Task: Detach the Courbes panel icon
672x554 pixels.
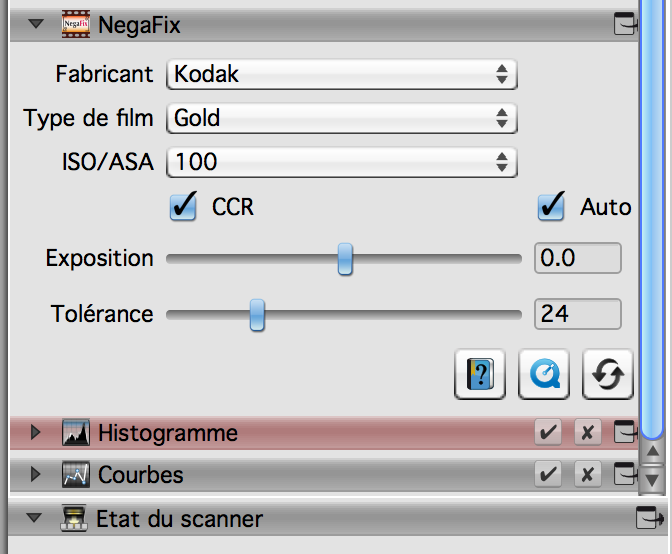Action: pos(626,474)
